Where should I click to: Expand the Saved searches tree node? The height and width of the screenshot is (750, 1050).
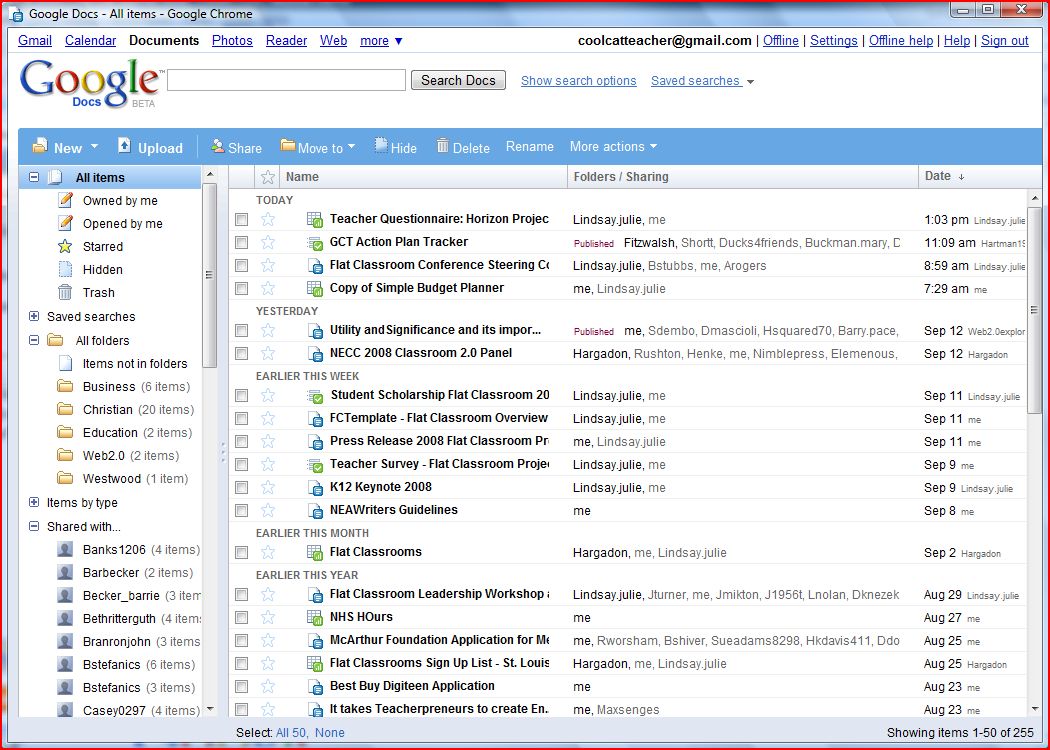click(x=33, y=316)
